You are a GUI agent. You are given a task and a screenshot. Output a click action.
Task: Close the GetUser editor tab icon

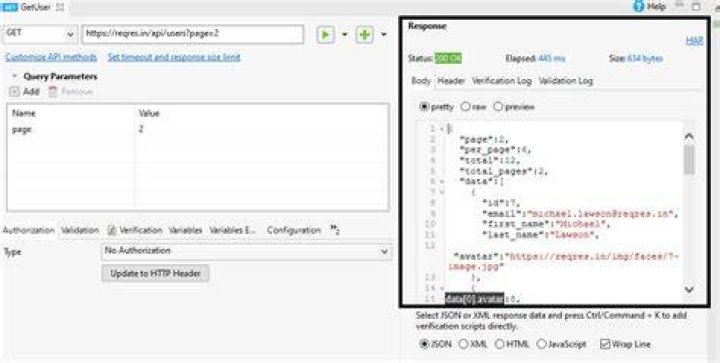[x=60, y=7]
